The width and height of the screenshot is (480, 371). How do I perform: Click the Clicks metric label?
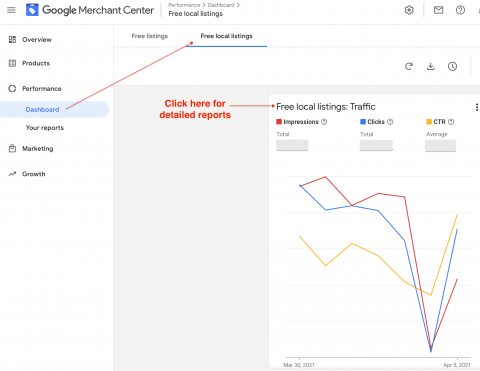[376, 122]
